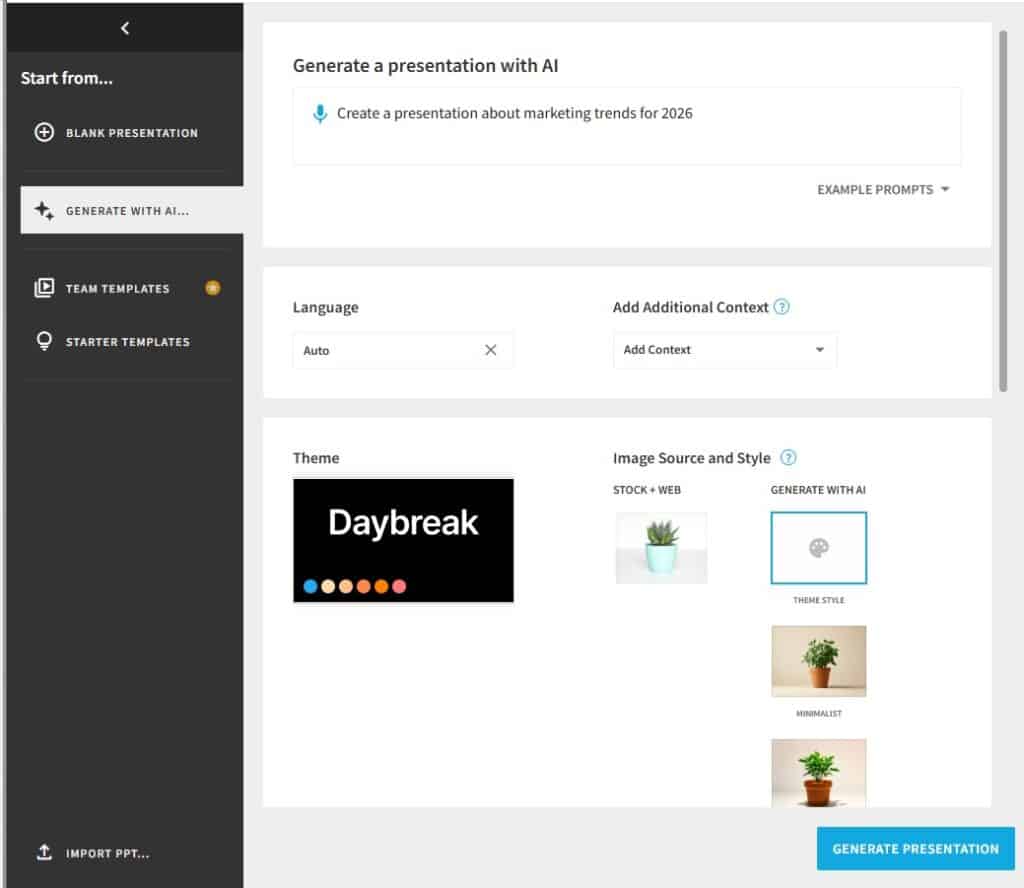Click the premium star badge on Team Templates

tap(212, 288)
